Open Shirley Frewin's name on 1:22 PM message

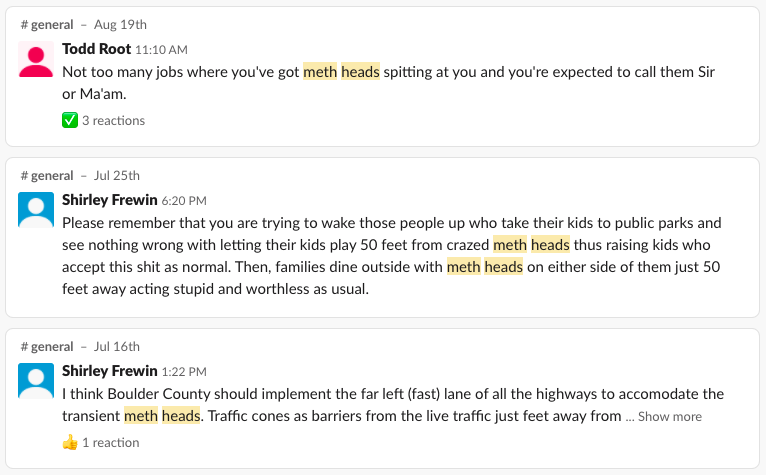(x=110, y=371)
